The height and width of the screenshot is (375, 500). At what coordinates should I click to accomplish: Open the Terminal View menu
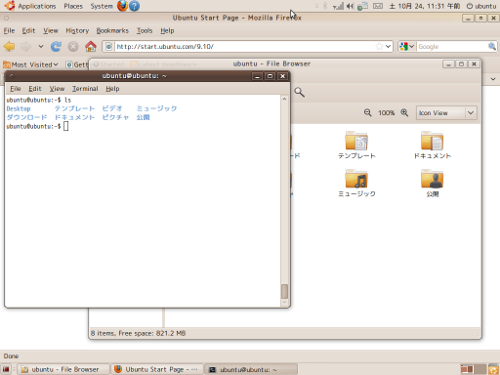click(x=57, y=89)
